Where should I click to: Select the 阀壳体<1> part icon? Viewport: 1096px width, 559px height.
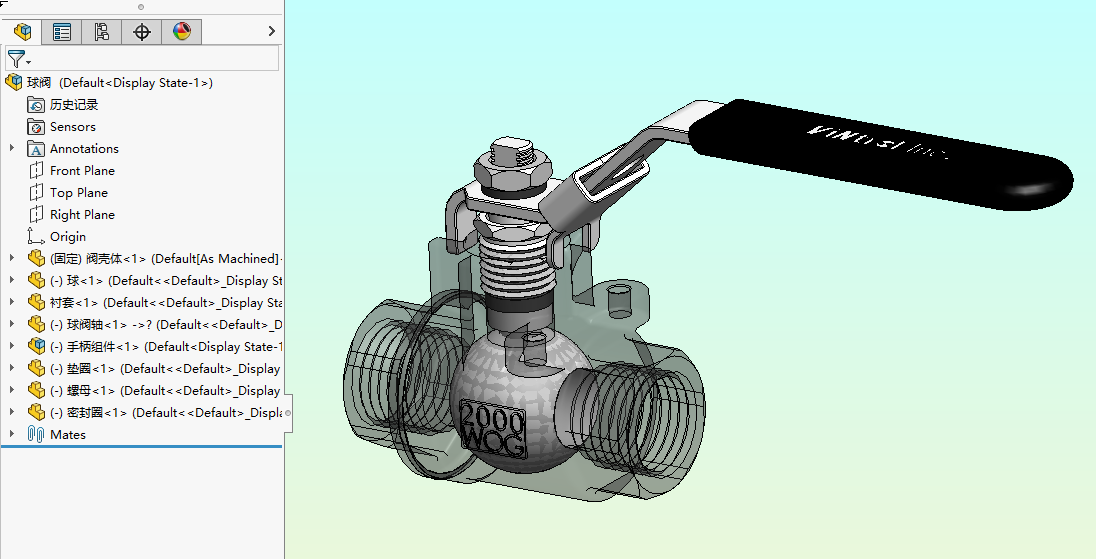[36, 259]
